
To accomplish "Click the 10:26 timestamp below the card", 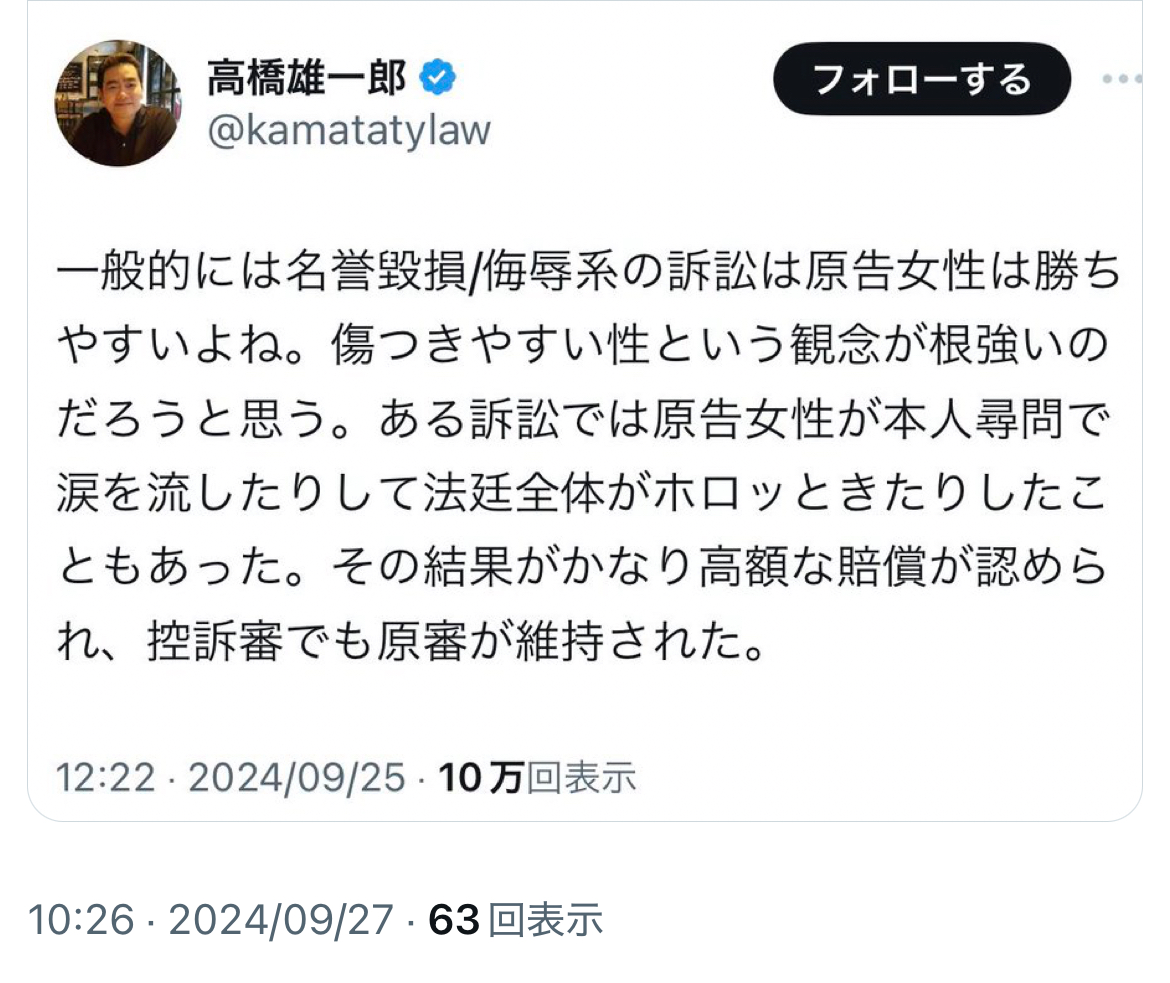I will [x=81, y=920].
